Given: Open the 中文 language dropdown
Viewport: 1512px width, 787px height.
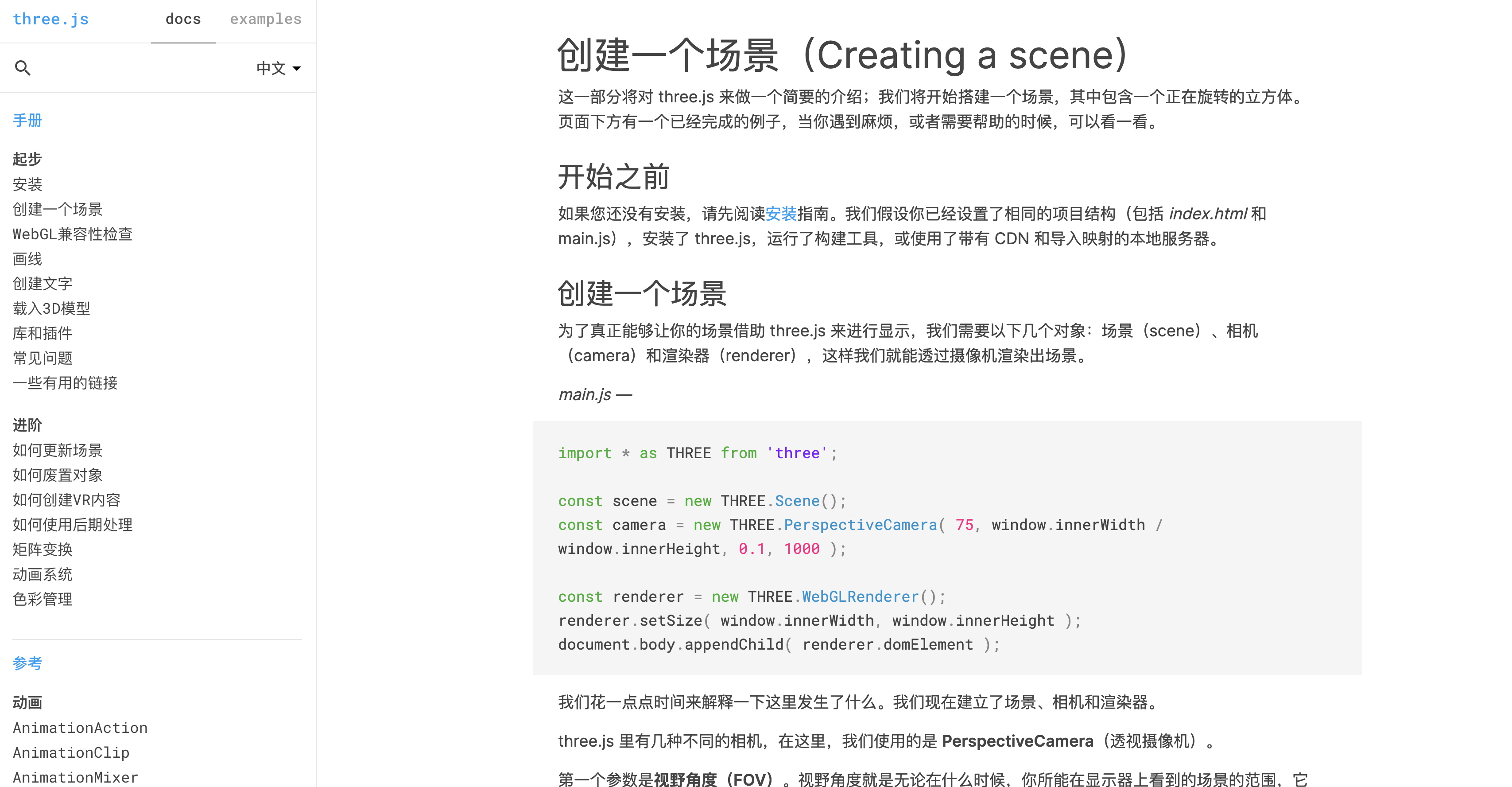Looking at the screenshot, I should [279, 68].
